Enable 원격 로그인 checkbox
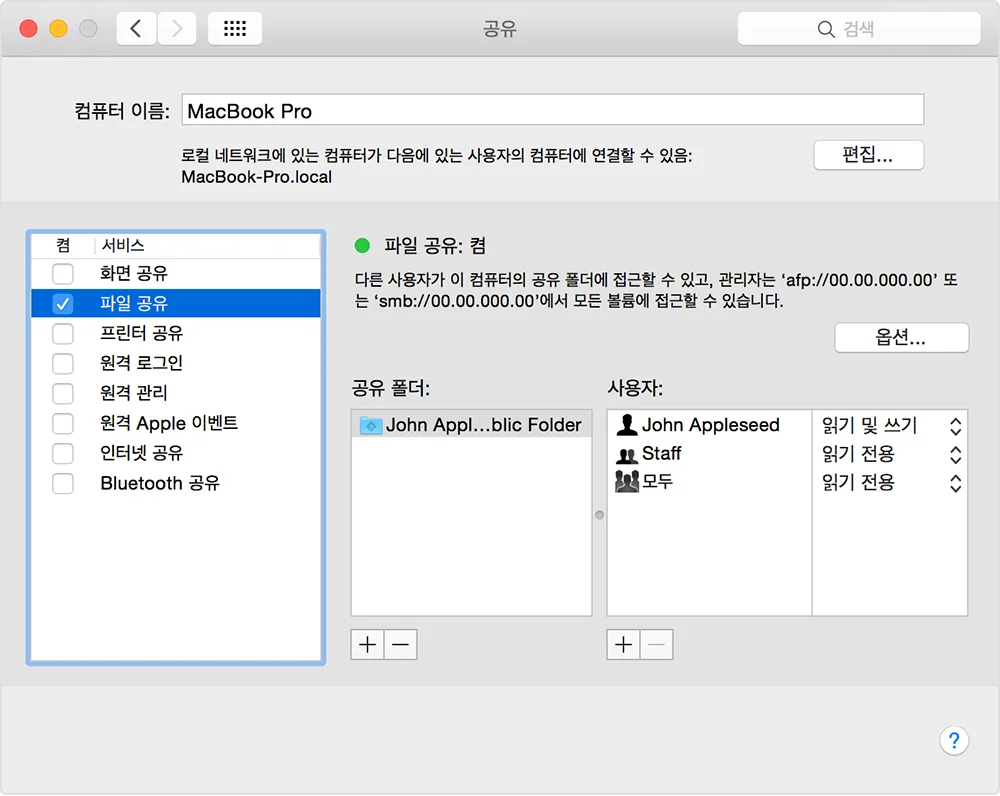 point(63,363)
